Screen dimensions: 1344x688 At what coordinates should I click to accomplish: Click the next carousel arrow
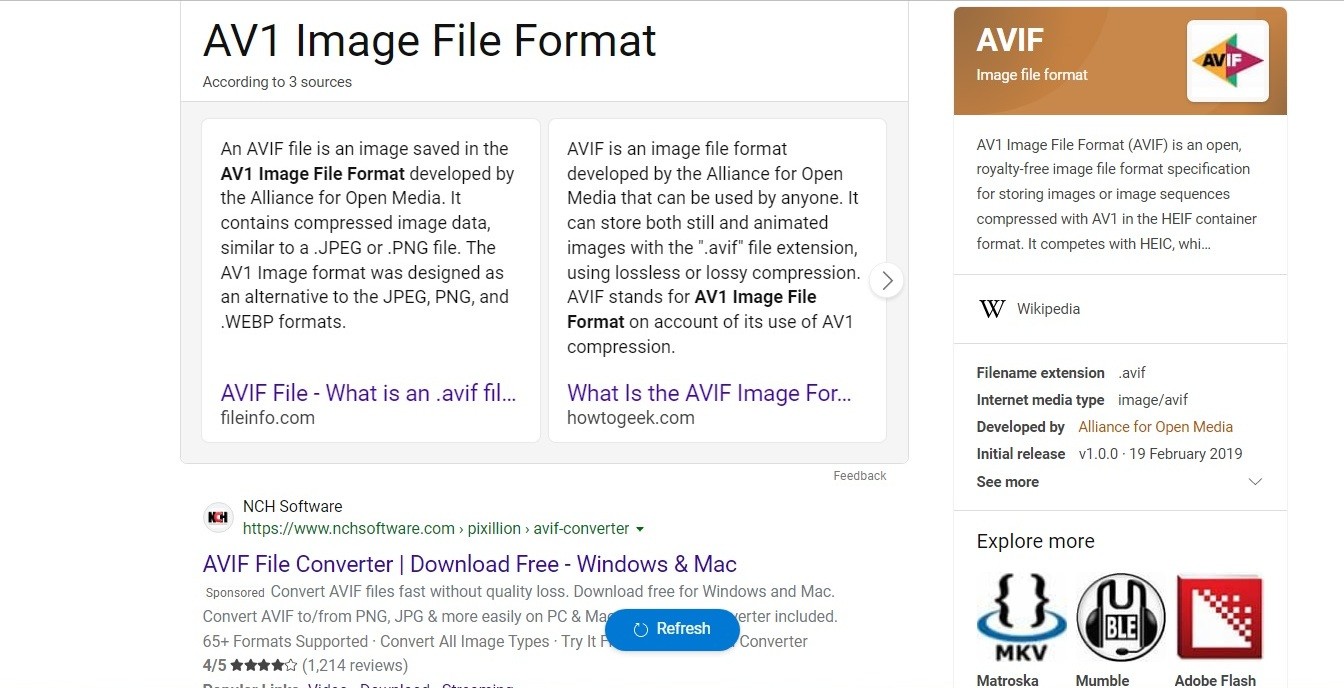887,281
